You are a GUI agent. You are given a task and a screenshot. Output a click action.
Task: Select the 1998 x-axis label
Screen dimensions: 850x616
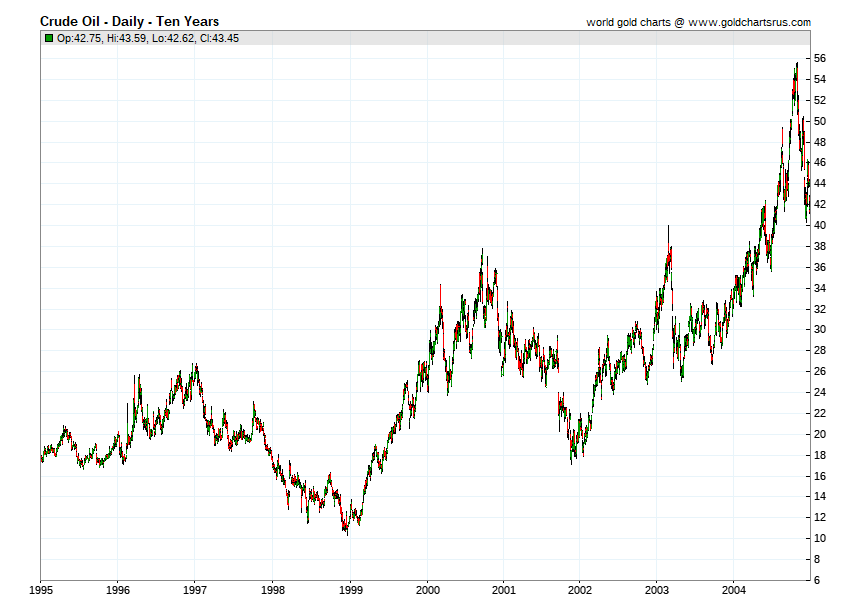(273, 590)
